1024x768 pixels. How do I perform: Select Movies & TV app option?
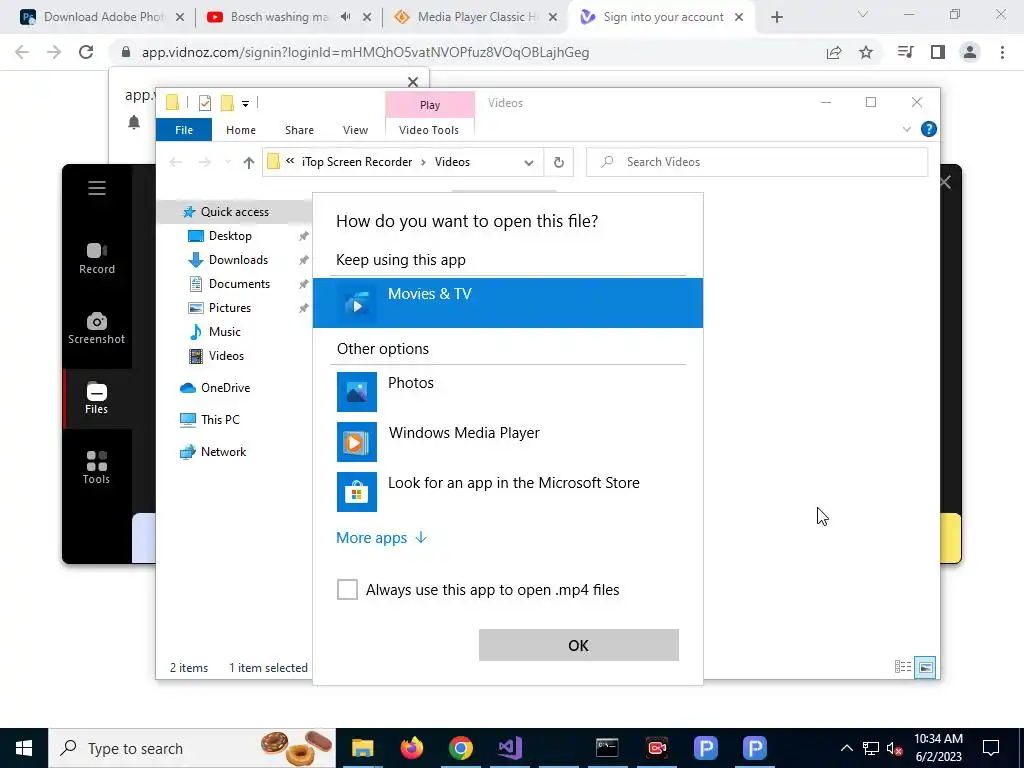click(x=507, y=302)
